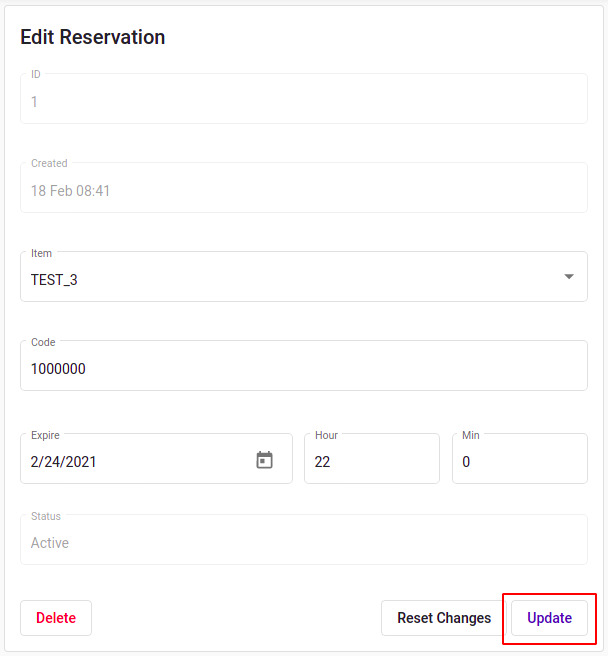The width and height of the screenshot is (608, 656).
Task: Expand the Item dropdown arrow
Action: pos(569,277)
